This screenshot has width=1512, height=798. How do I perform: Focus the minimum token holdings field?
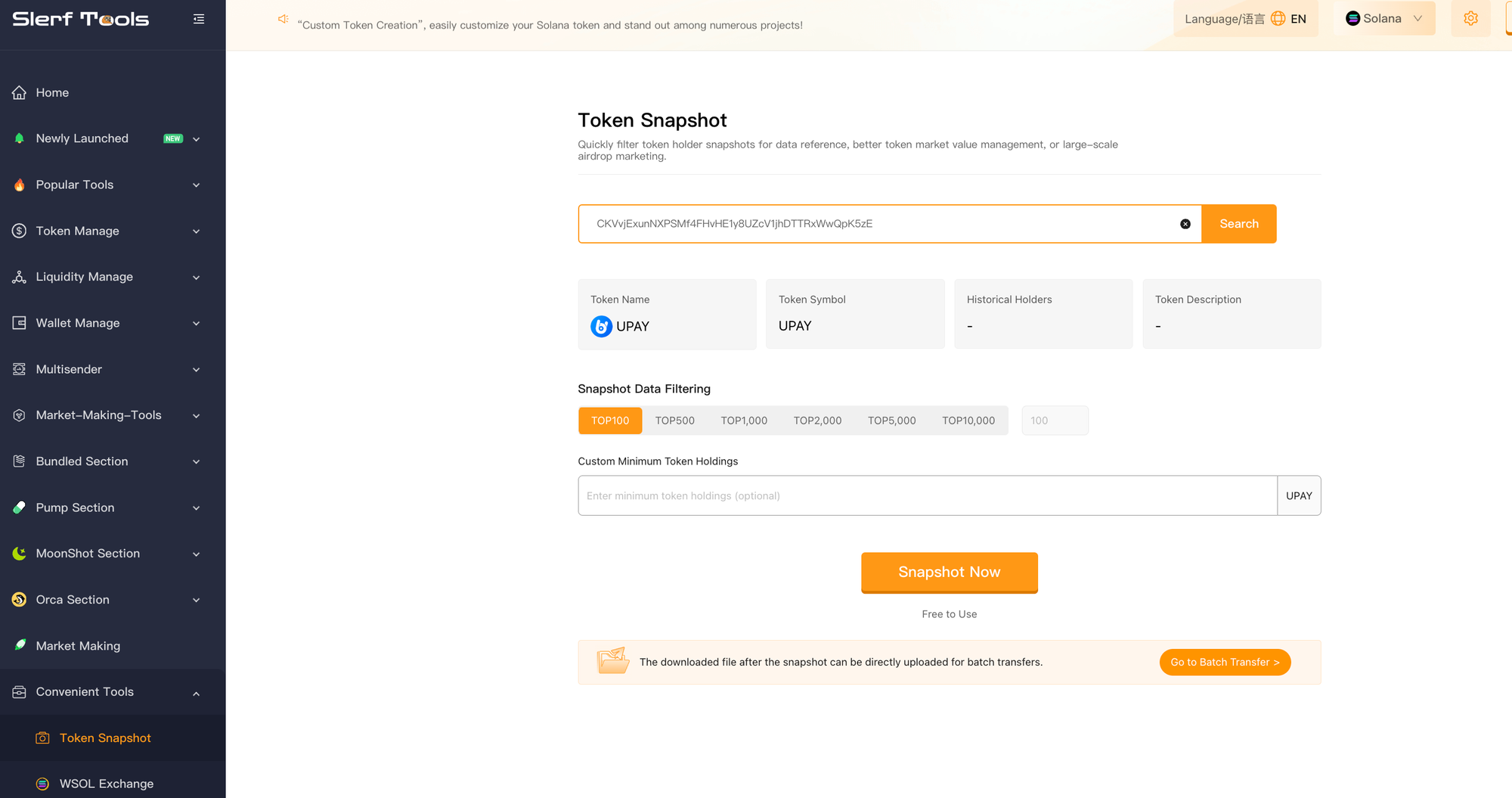(x=928, y=495)
